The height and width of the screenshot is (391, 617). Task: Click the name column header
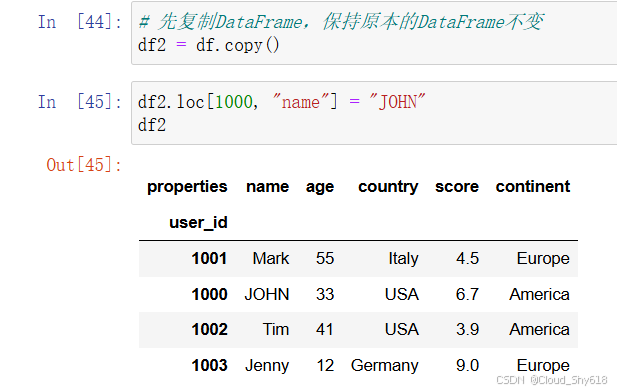(x=268, y=186)
